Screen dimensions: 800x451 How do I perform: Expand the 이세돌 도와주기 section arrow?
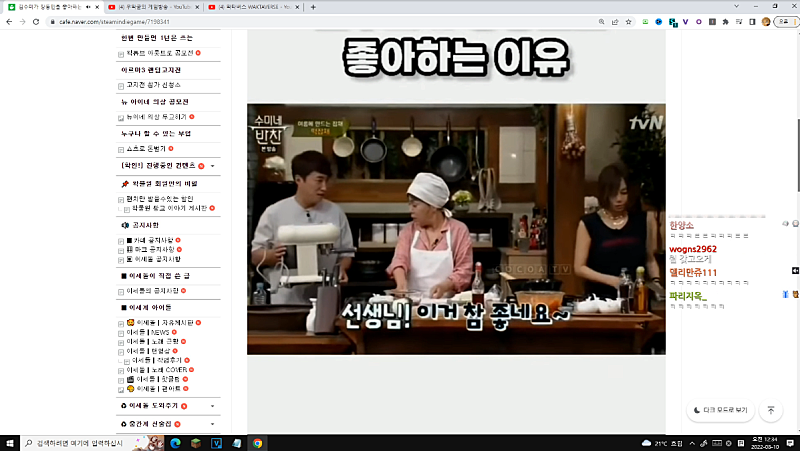[213, 406]
